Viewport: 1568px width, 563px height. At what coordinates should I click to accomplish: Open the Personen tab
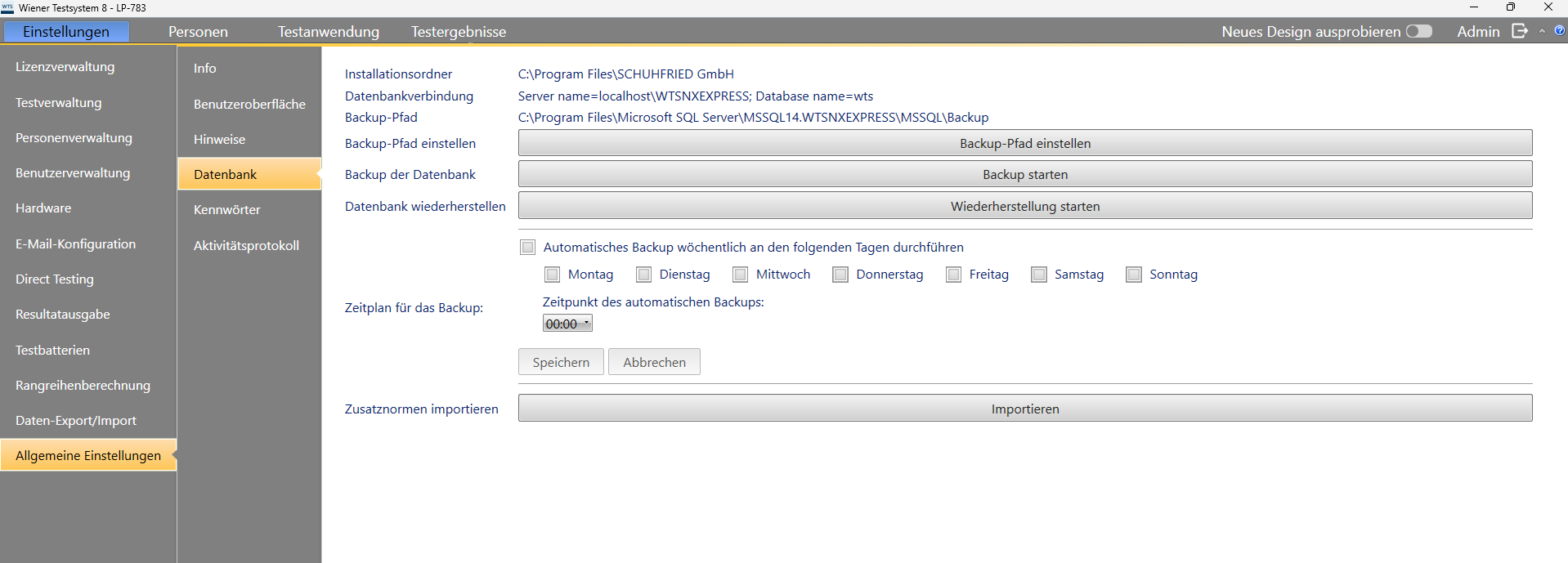(198, 32)
